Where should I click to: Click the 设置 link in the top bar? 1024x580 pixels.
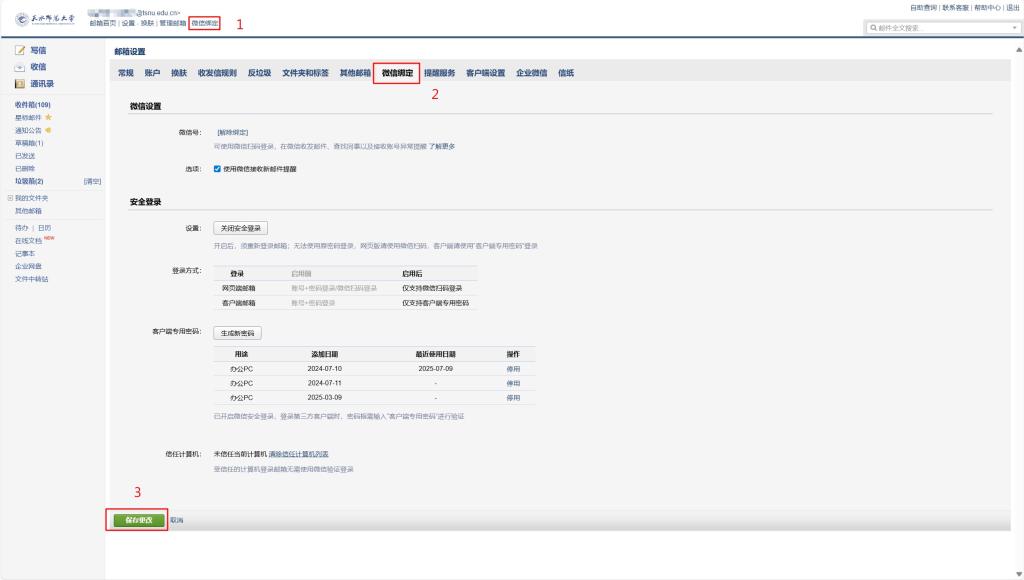click(128, 23)
